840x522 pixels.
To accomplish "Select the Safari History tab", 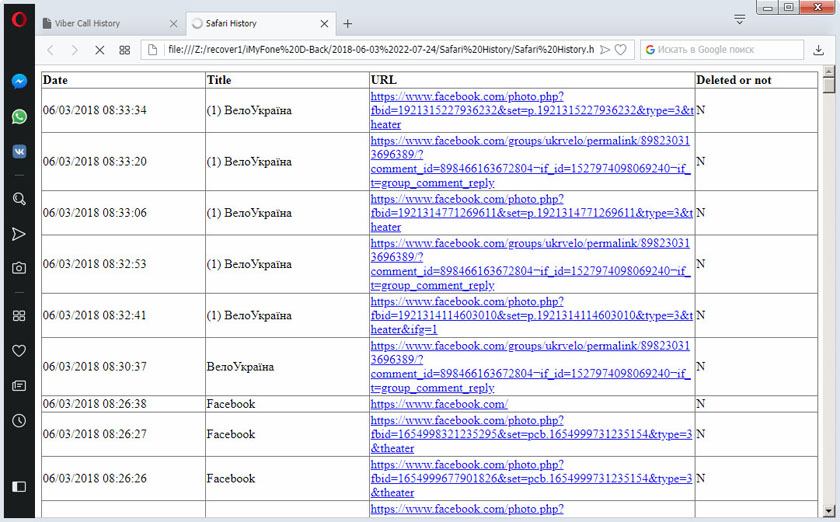I will pyautogui.click(x=261, y=24).
